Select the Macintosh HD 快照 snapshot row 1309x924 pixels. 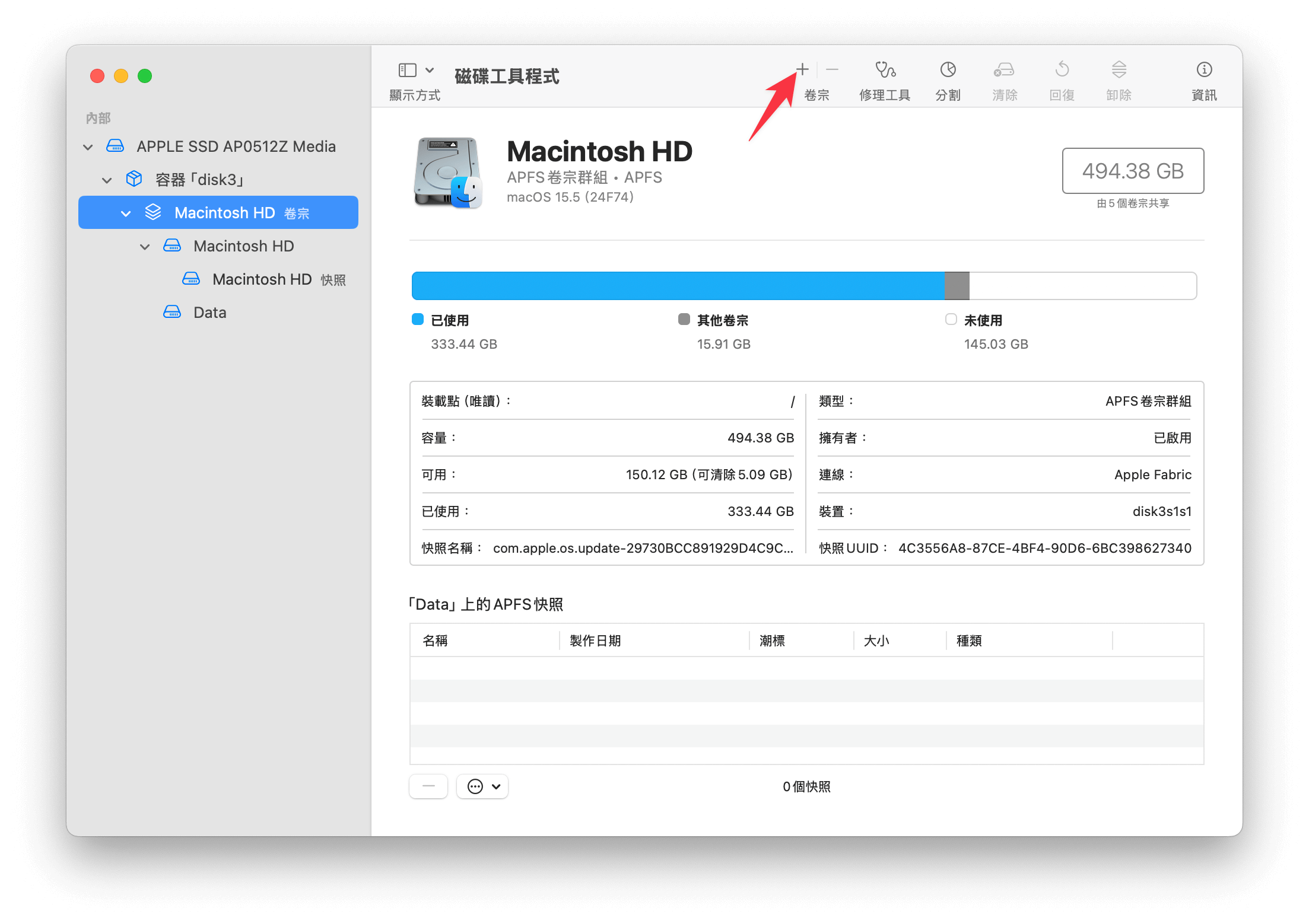point(218,279)
